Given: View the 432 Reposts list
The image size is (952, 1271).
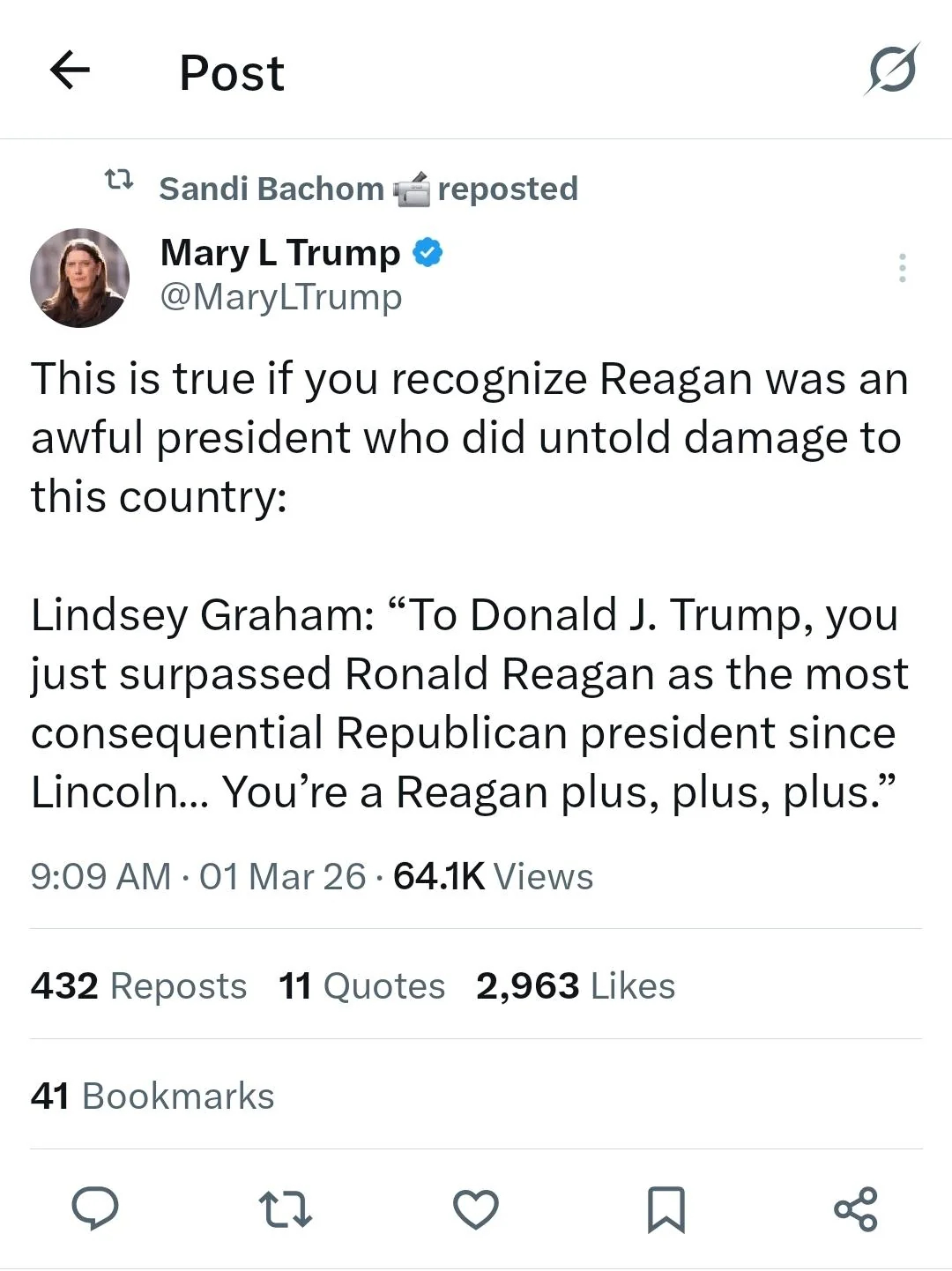Looking at the screenshot, I should coord(138,985).
